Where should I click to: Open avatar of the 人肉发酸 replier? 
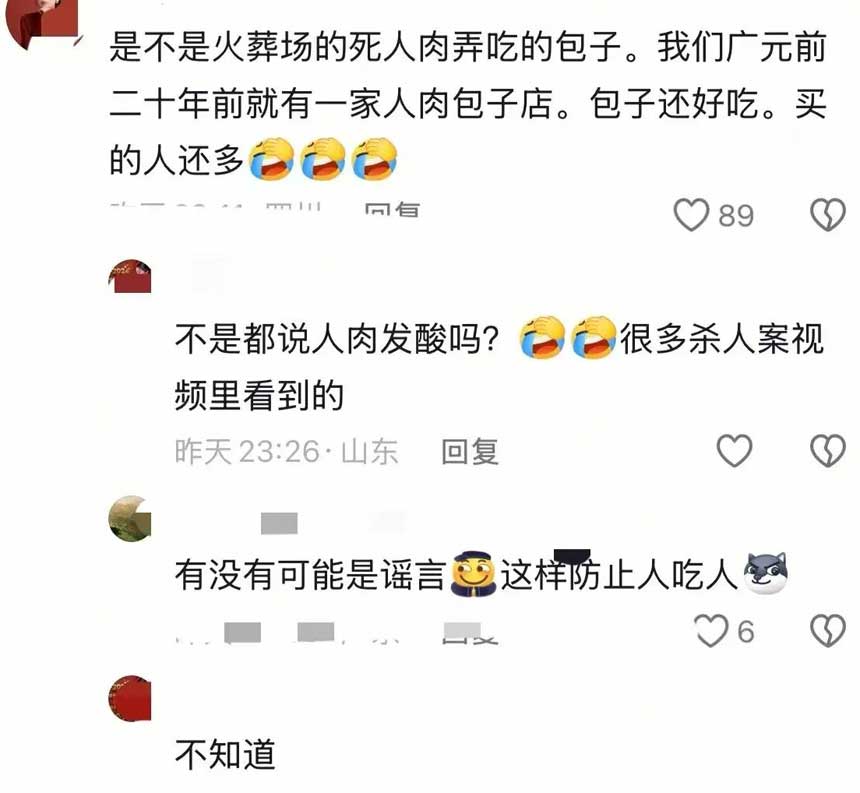[129, 276]
